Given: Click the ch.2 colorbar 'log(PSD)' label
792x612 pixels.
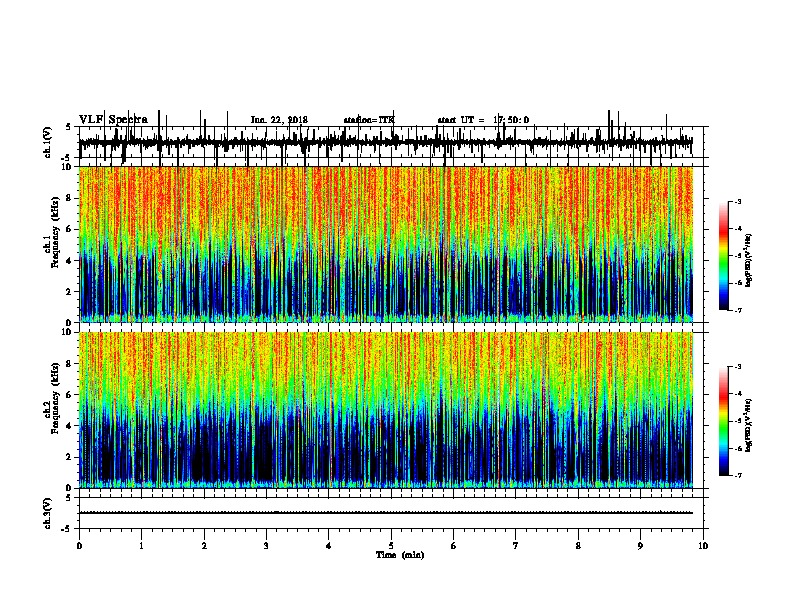Looking at the screenshot, I should pos(749,425).
